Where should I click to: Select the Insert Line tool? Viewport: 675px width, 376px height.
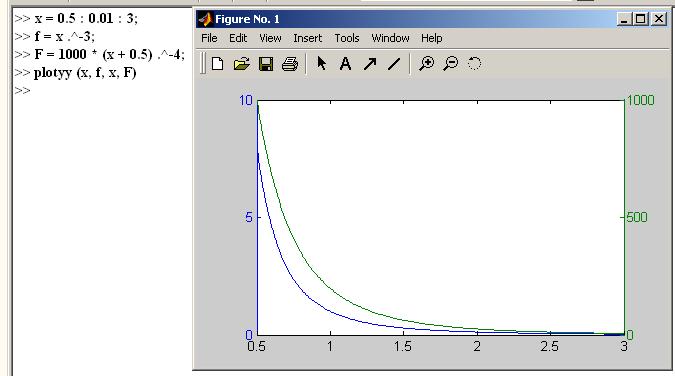tap(394, 64)
